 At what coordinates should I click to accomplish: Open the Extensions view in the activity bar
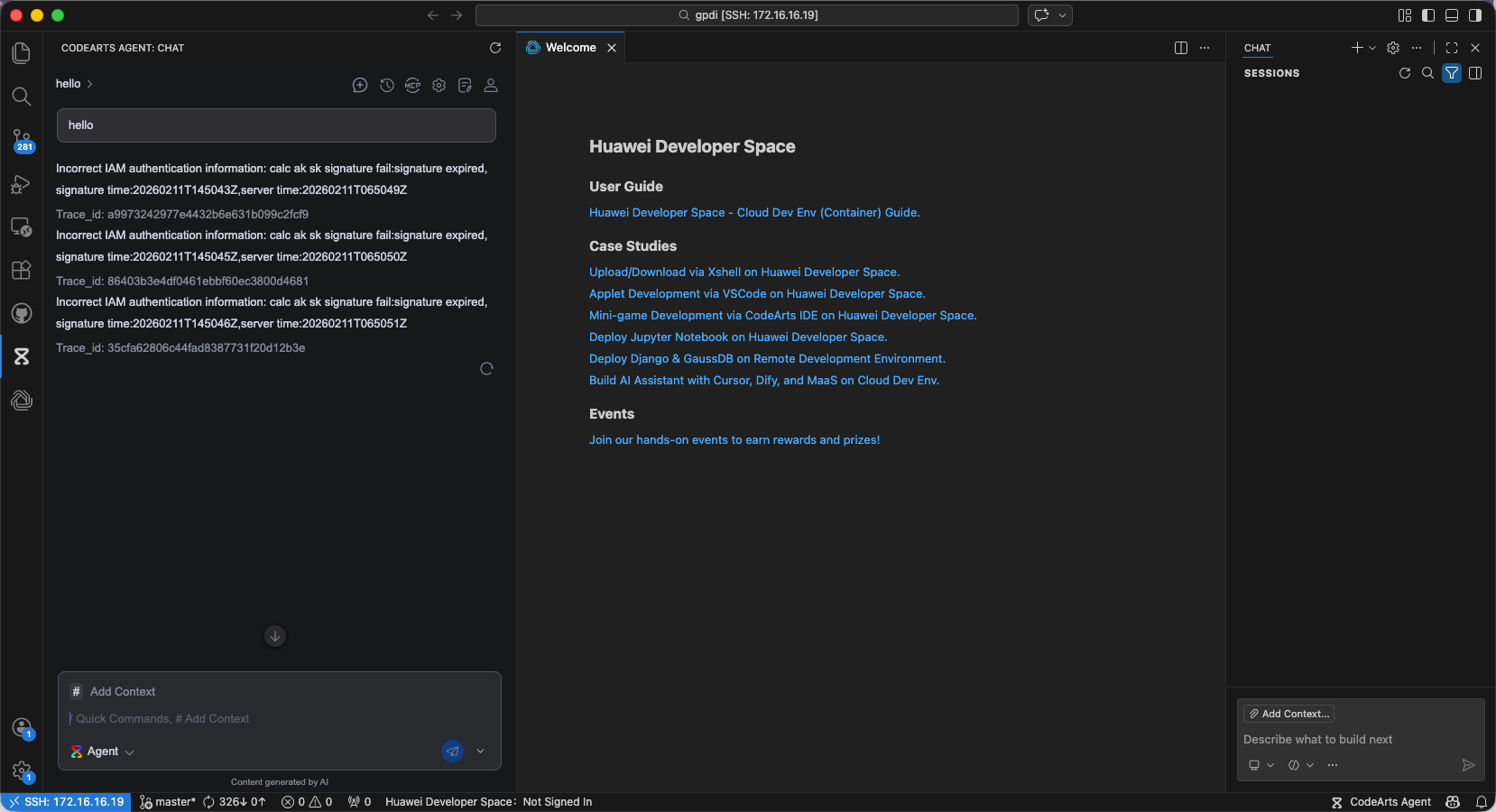point(22,270)
